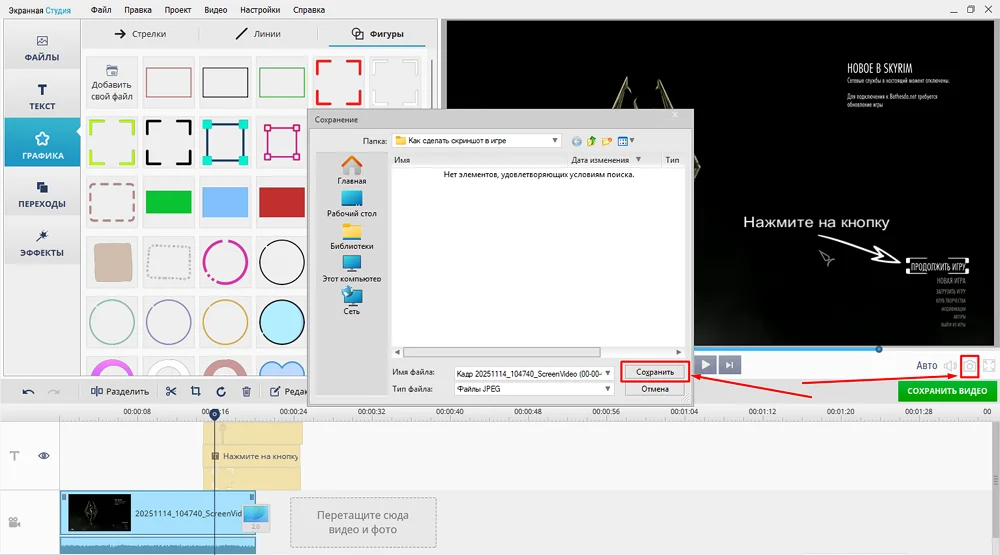Image resolution: width=1000 pixels, height=555 pixels.
Task: Expand the Папка folder dropdown
Action: pos(555,141)
